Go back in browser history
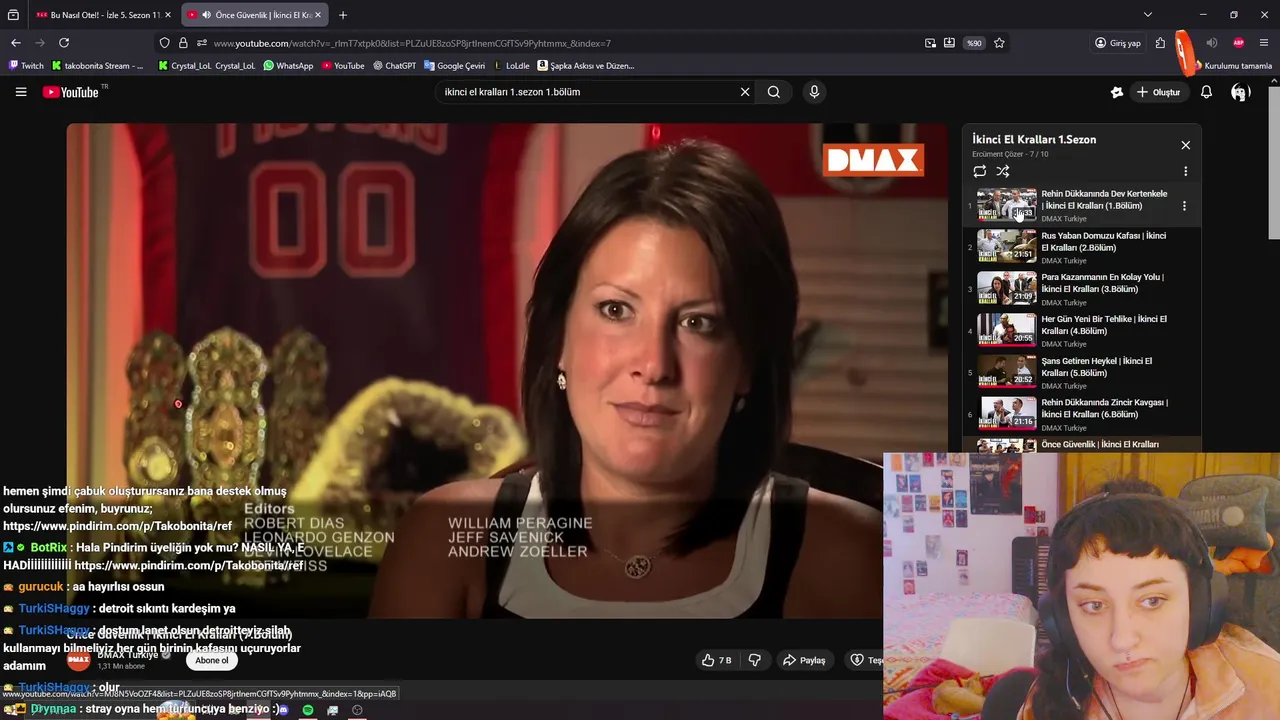 16,43
